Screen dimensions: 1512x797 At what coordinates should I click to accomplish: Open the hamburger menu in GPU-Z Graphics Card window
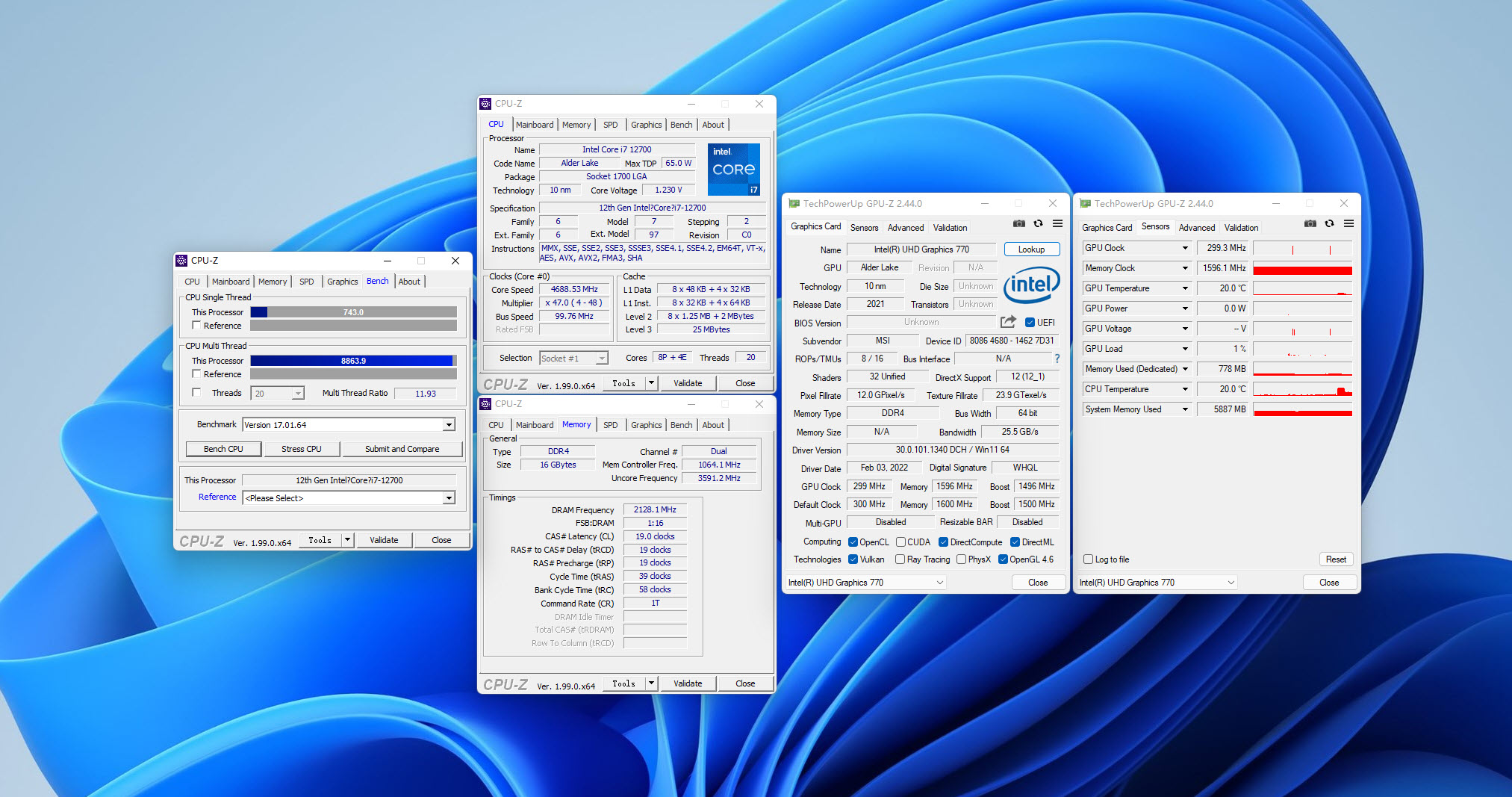tap(1057, 223)
